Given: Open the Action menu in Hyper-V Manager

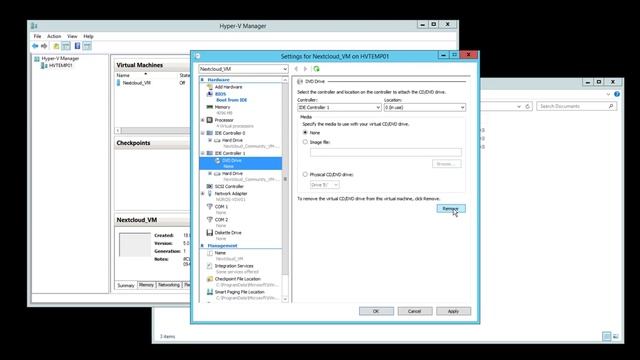Looking at the screenshot, I should point(54,36).
